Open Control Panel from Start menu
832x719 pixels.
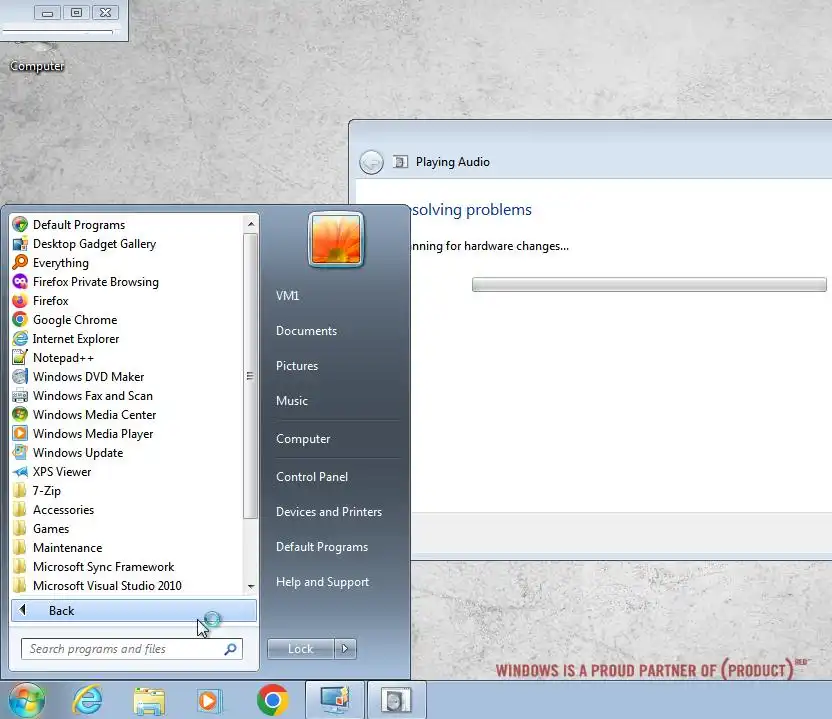click(x=311, y=477)
